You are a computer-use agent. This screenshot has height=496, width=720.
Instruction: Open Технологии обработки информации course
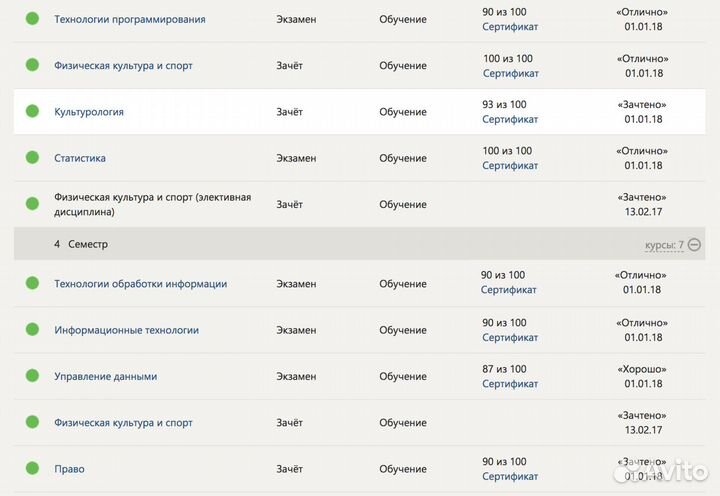(x=140, y=284)
